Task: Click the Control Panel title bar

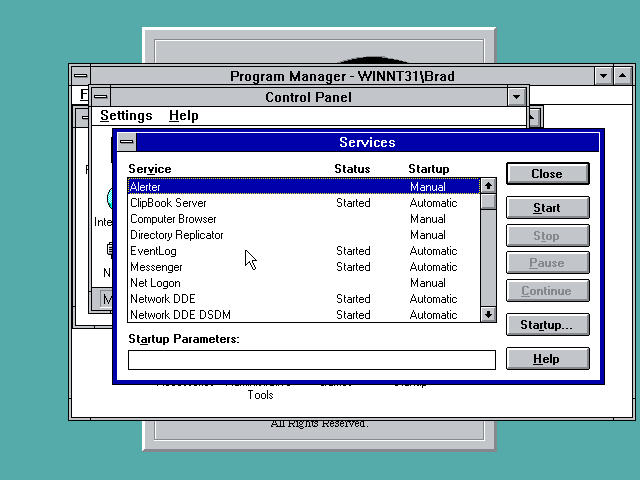Action: pos(308,97)
